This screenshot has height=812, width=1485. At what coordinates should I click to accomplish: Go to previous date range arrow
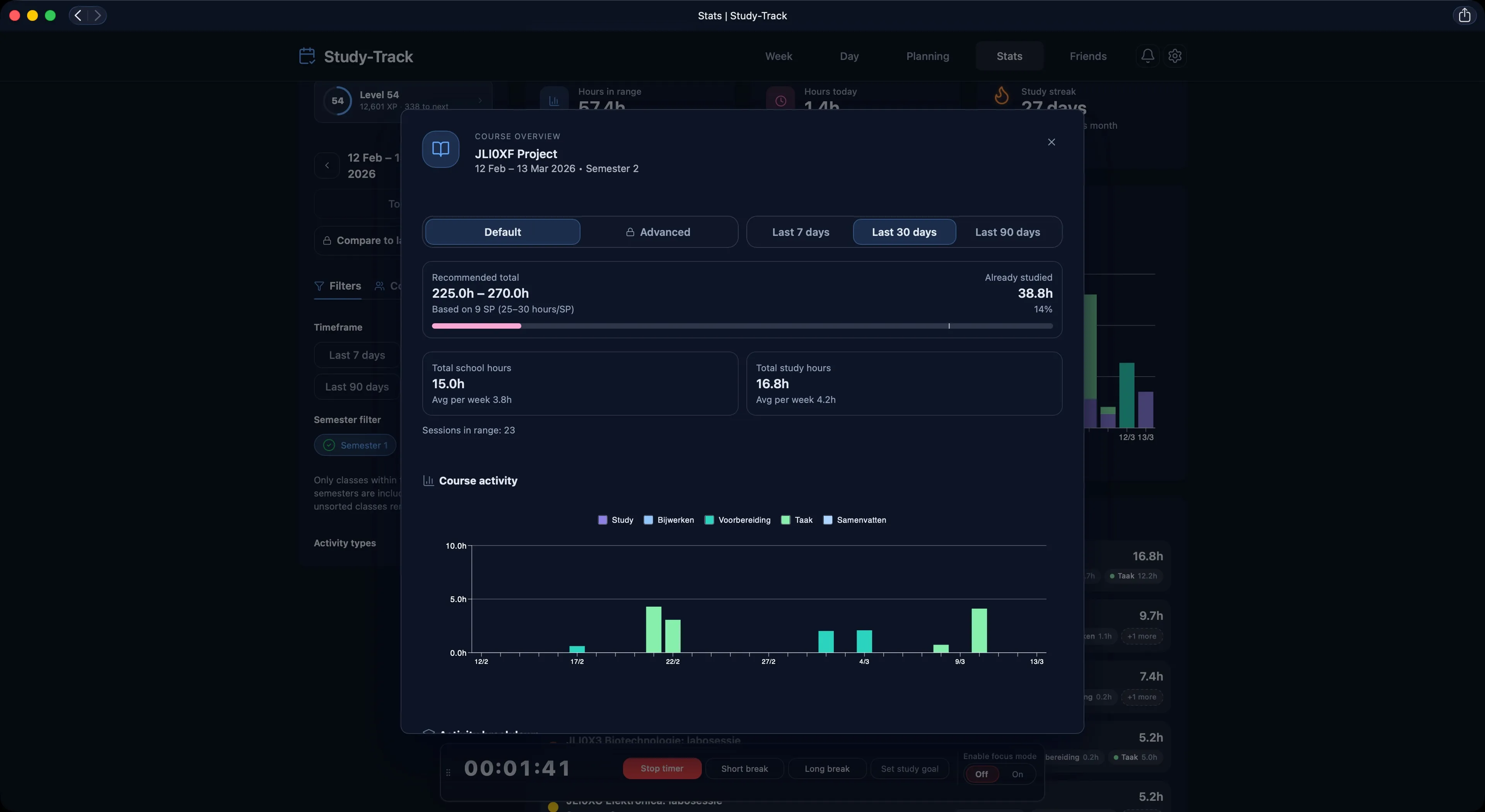pyautogui.click(x=327, y=165)
